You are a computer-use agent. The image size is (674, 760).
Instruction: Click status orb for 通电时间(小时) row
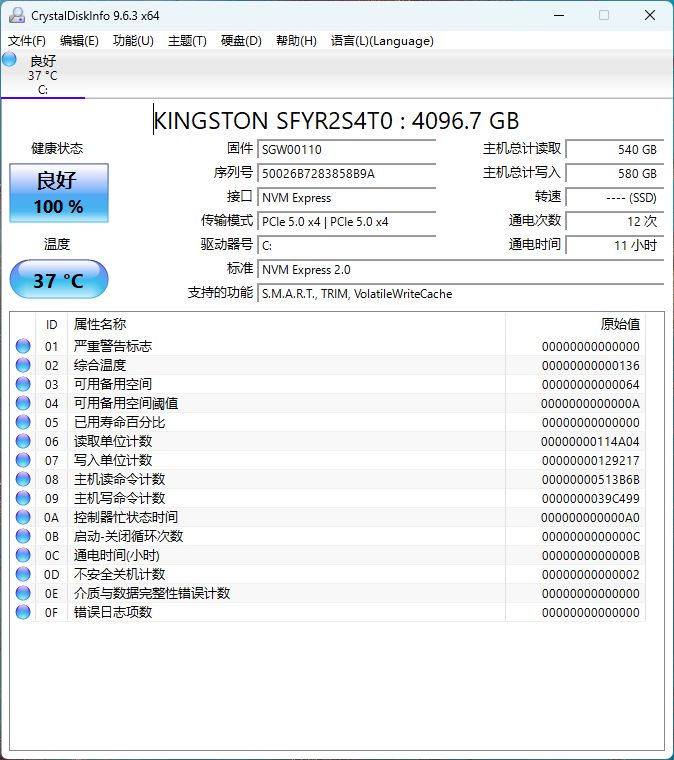[x=23, y=555]
